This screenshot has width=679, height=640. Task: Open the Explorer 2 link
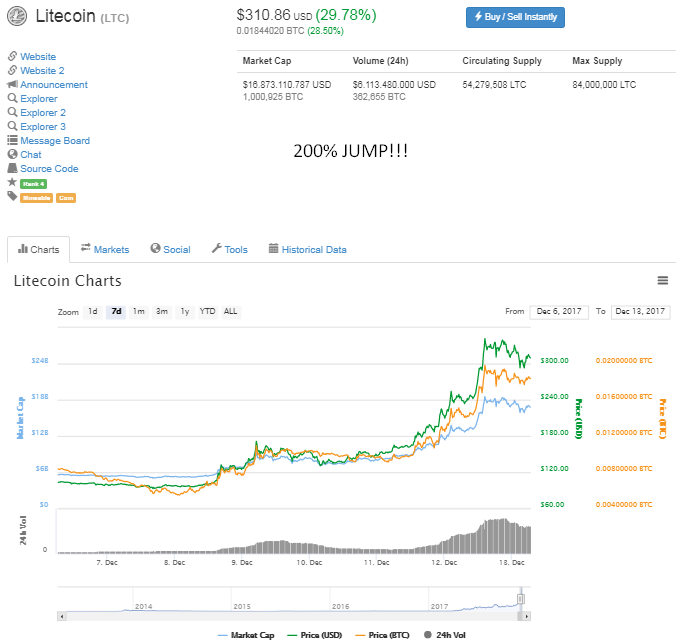(x=43, y=113)
